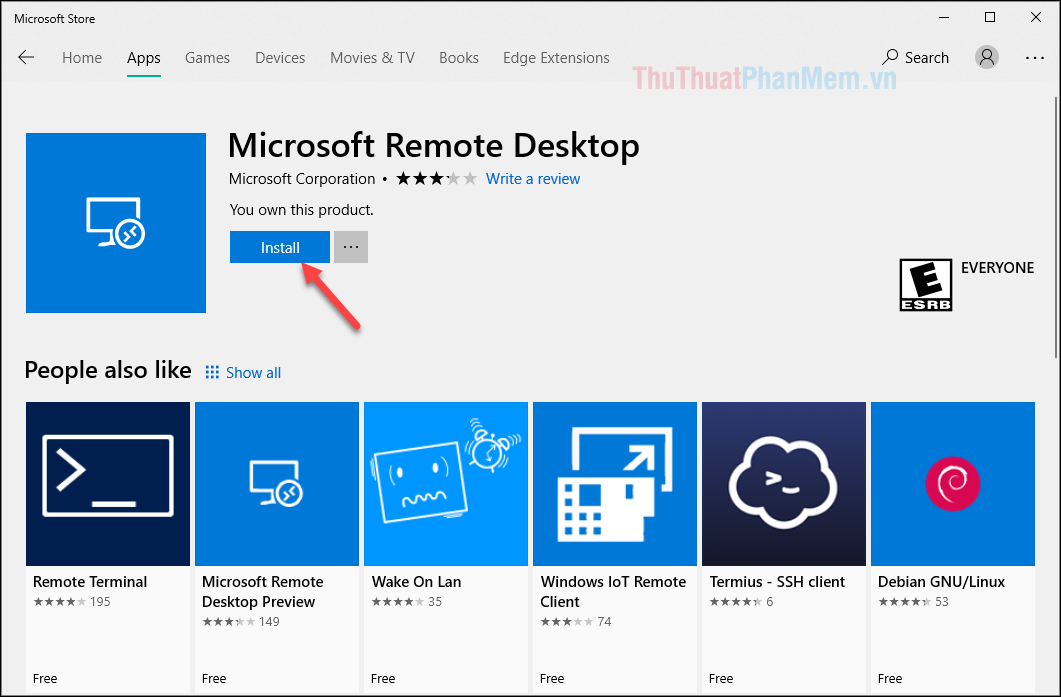Click the ESRB EVERYONE rating badge
The width and height of the screenshot is (1061, 697).
[926, 284]
